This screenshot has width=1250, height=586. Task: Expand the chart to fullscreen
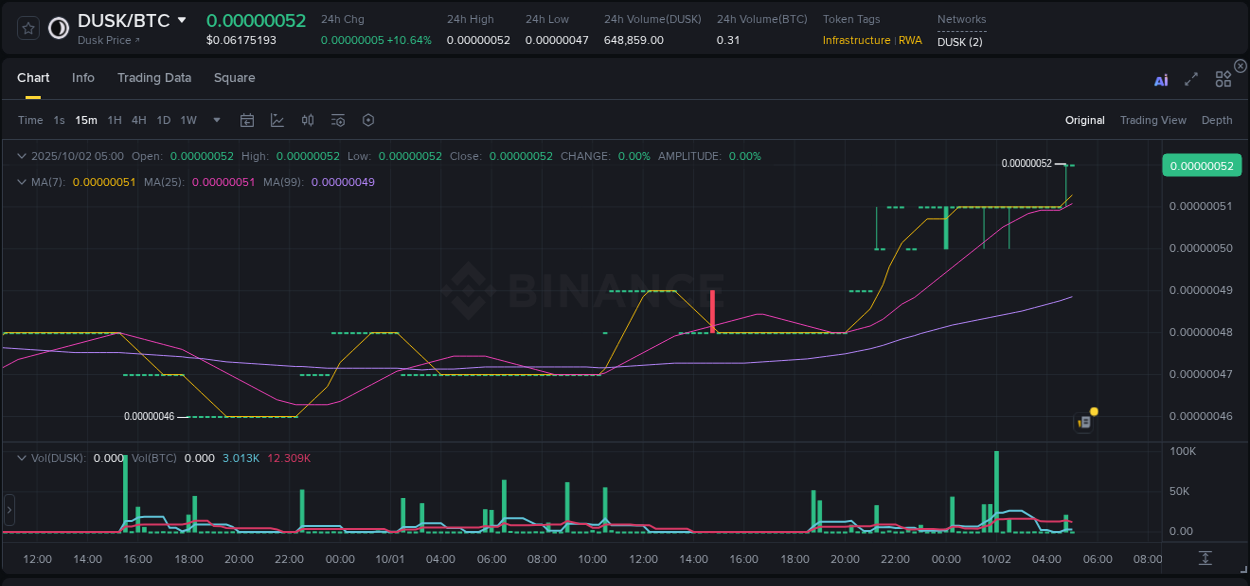click(x=1190, y=78)
